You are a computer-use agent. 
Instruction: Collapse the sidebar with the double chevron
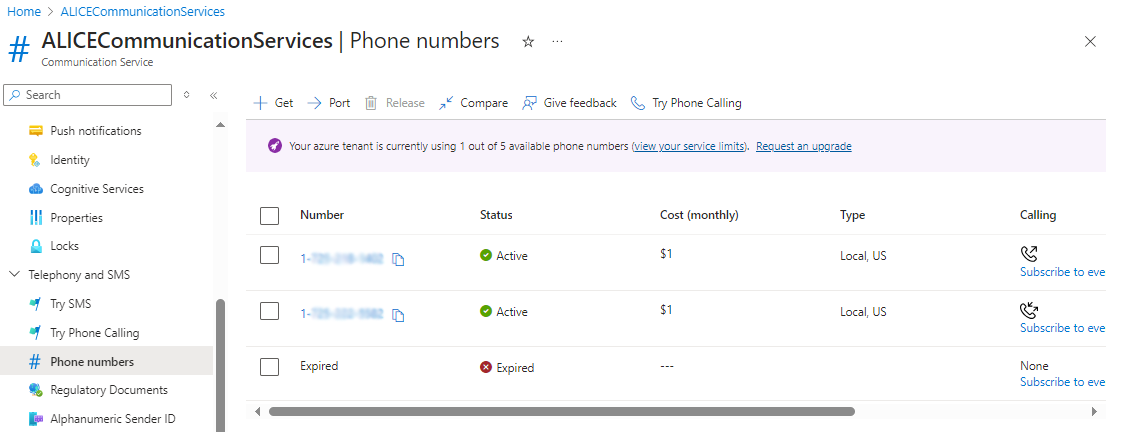213,95
